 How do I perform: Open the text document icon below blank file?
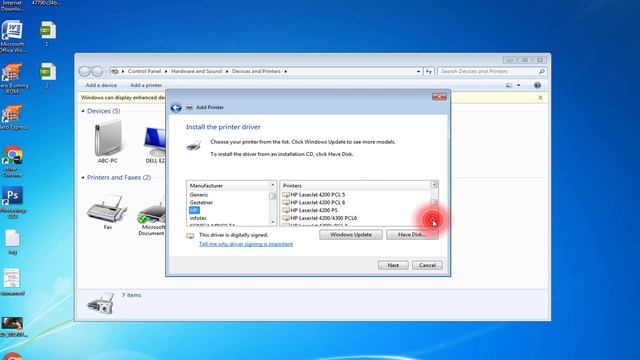pyautogui.click(x=12, y=282)
